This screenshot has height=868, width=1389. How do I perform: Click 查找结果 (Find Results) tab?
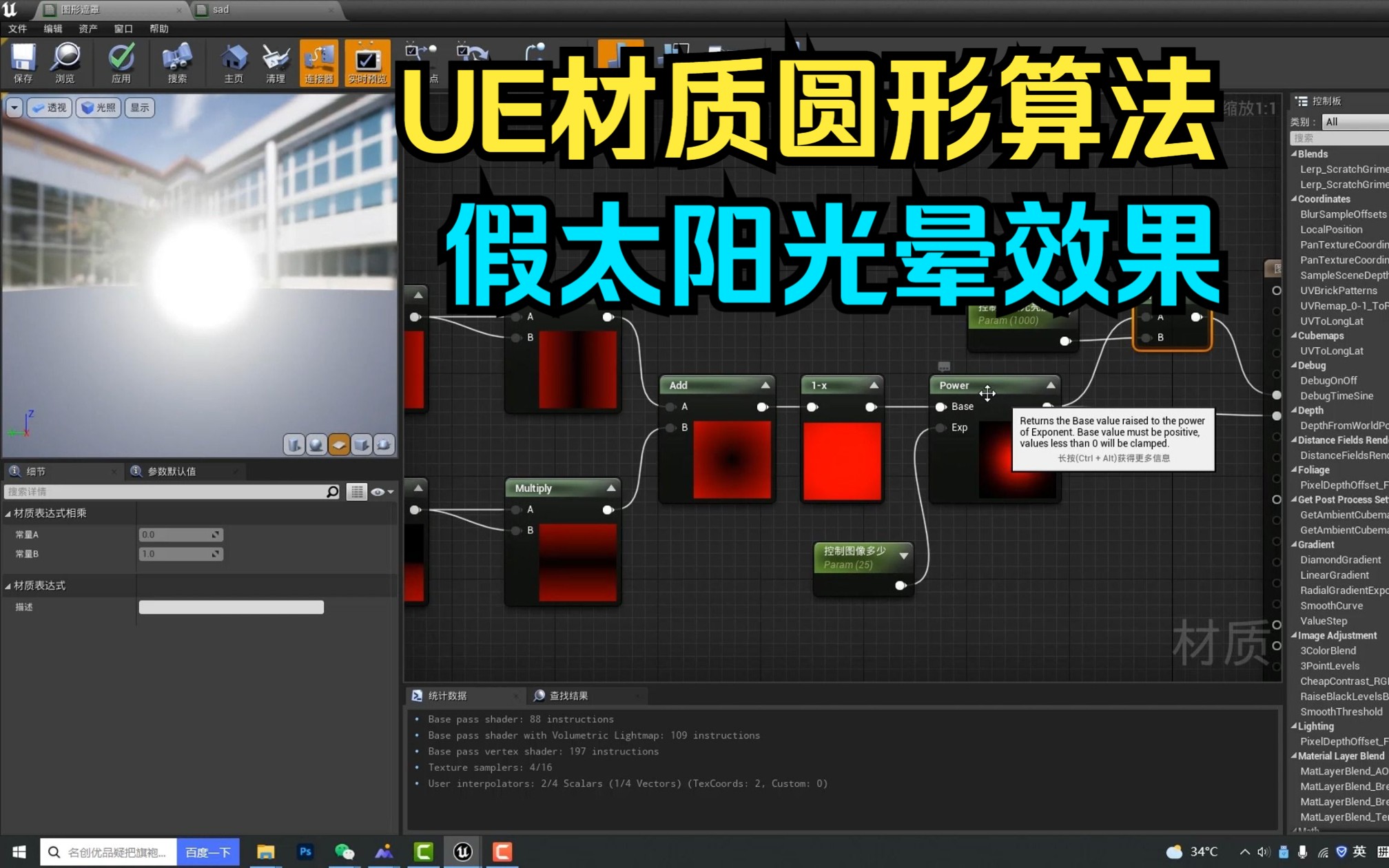pos(564,695)
